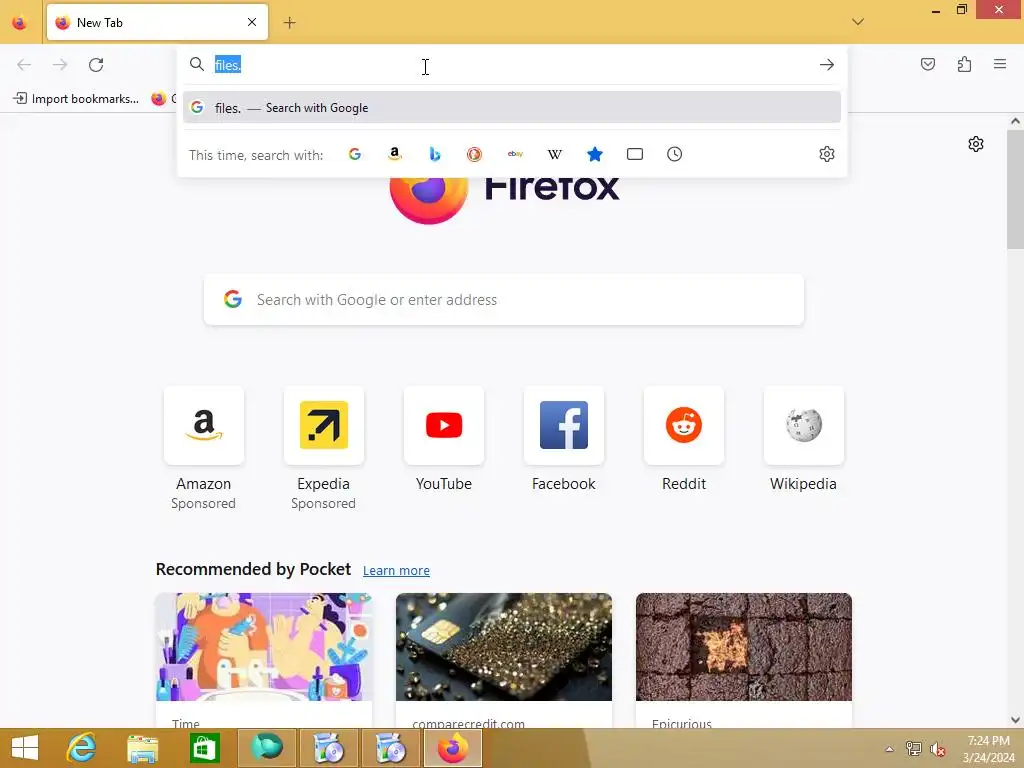Viewport: 1024px width, 768px height.
Task: Switch to Firefox taskbar button
Action: pos(453,748)
